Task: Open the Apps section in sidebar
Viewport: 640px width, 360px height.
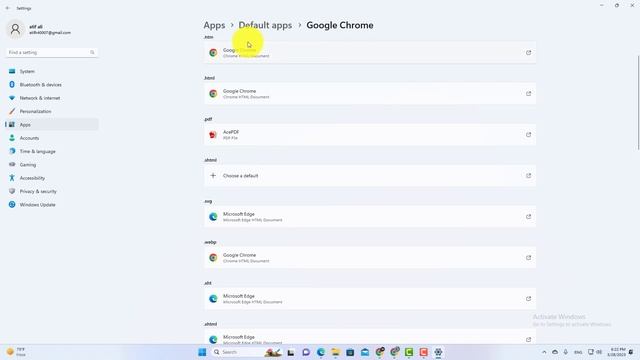Action: pyautogui.click(x=52, y=124)
